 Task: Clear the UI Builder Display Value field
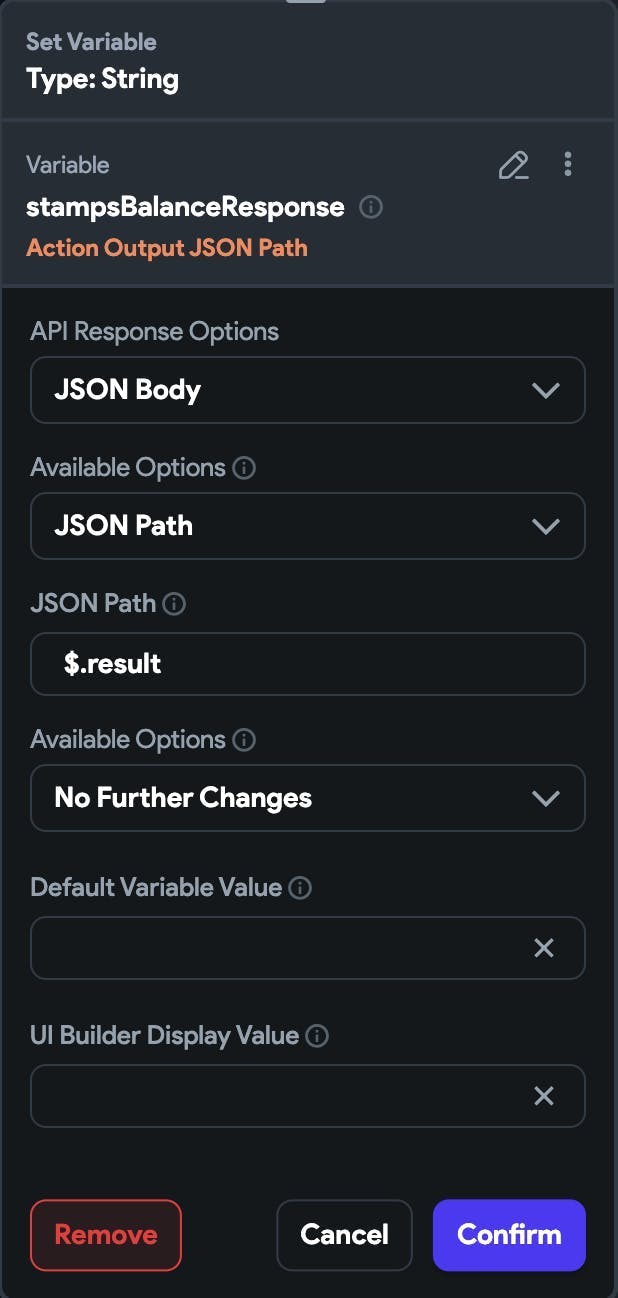coord(544,1096)
